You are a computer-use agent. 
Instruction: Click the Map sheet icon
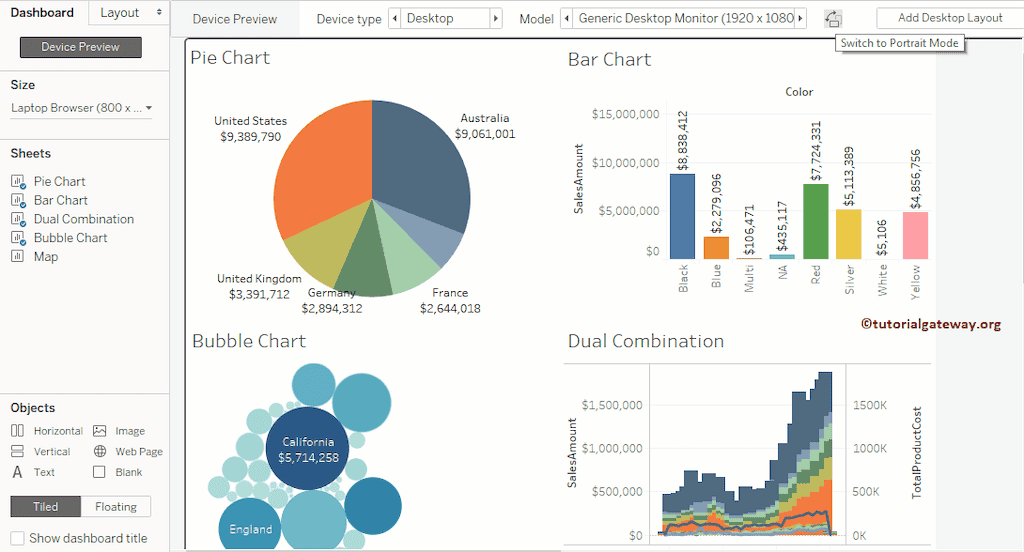click(18, 257)
